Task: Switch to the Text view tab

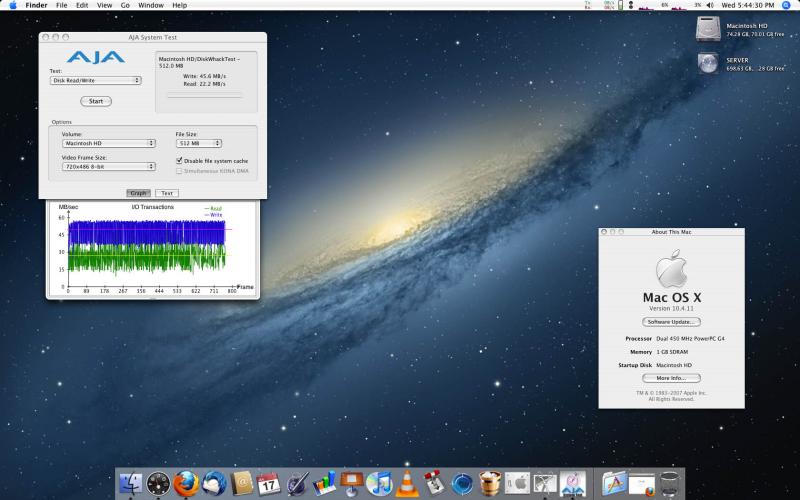Action: point(167,193)
